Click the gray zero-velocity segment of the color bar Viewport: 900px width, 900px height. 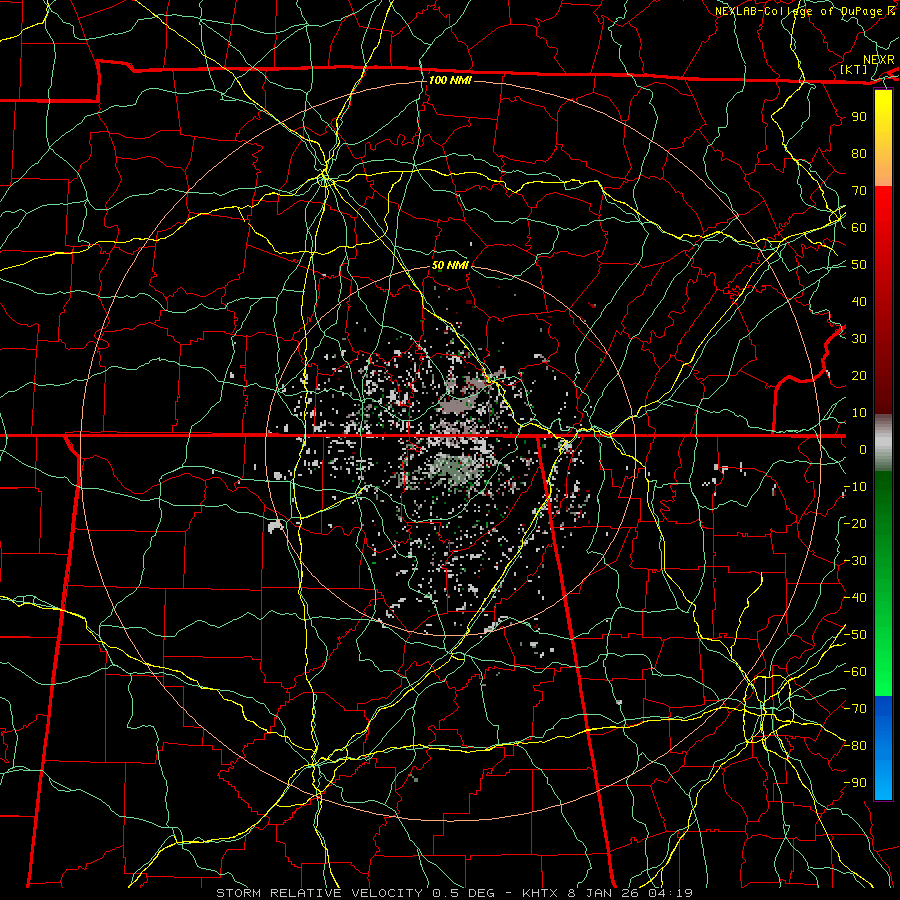point(883,442)
